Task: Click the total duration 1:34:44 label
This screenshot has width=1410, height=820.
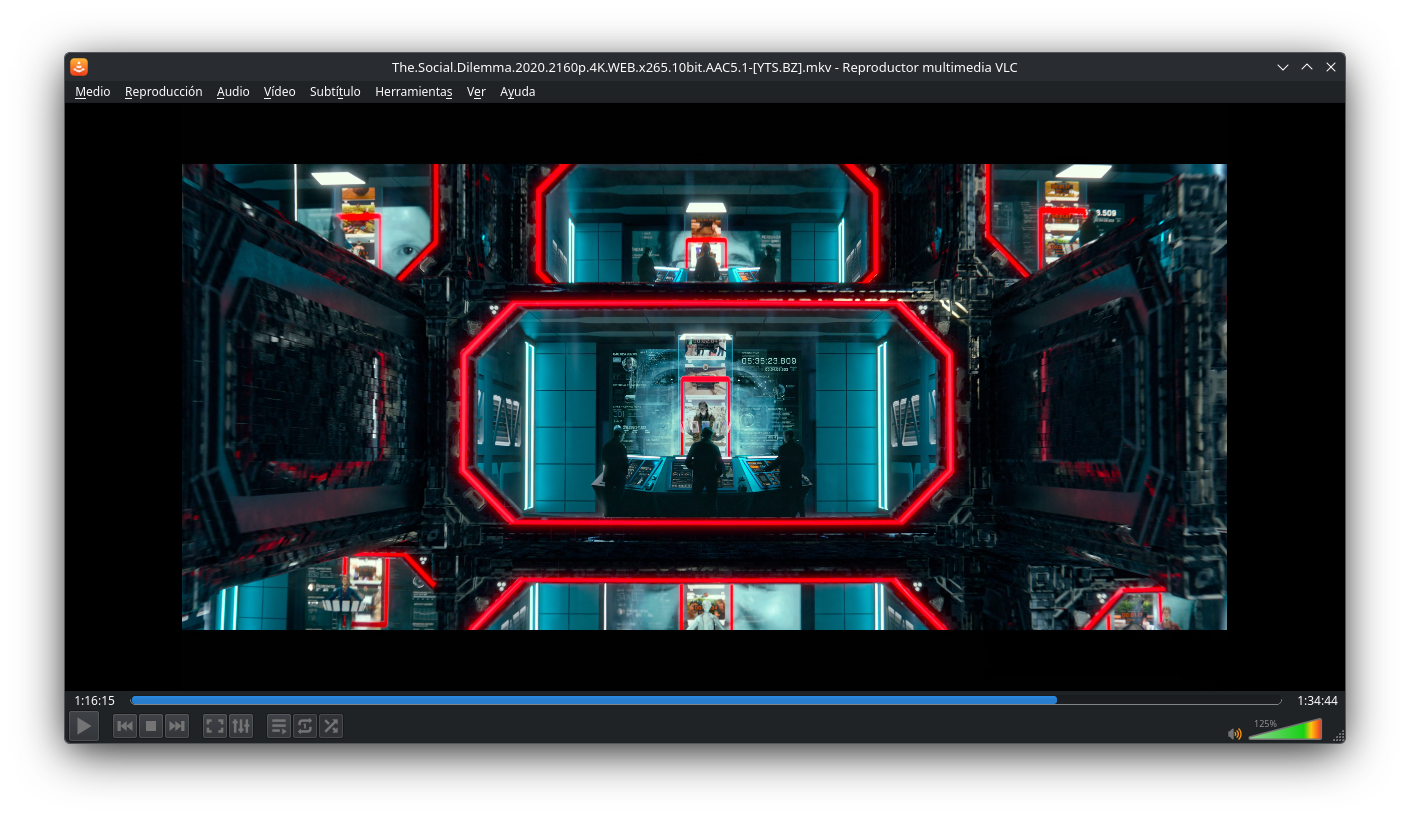Action: tap(1317, 701)
